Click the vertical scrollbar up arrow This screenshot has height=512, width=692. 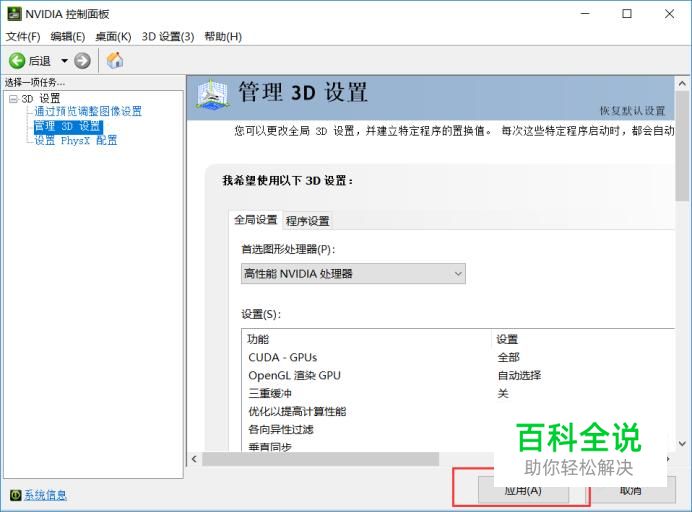[x=682, y=83]
